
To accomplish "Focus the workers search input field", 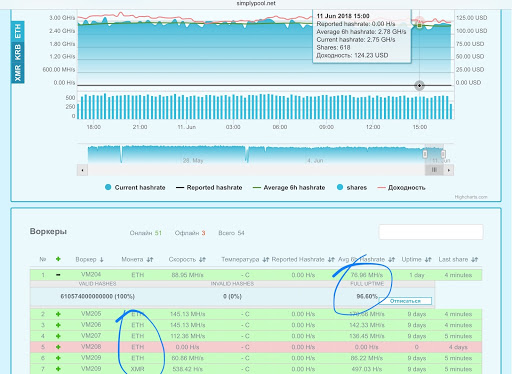I will click(431, 232).
